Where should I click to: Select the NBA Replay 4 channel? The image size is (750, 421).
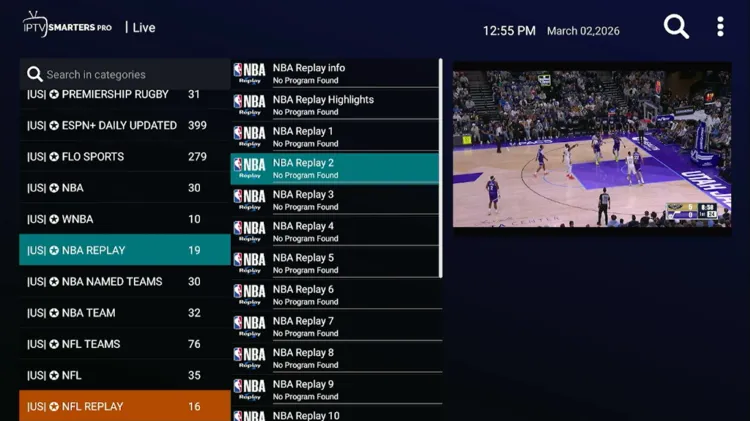tap(335, 232)
